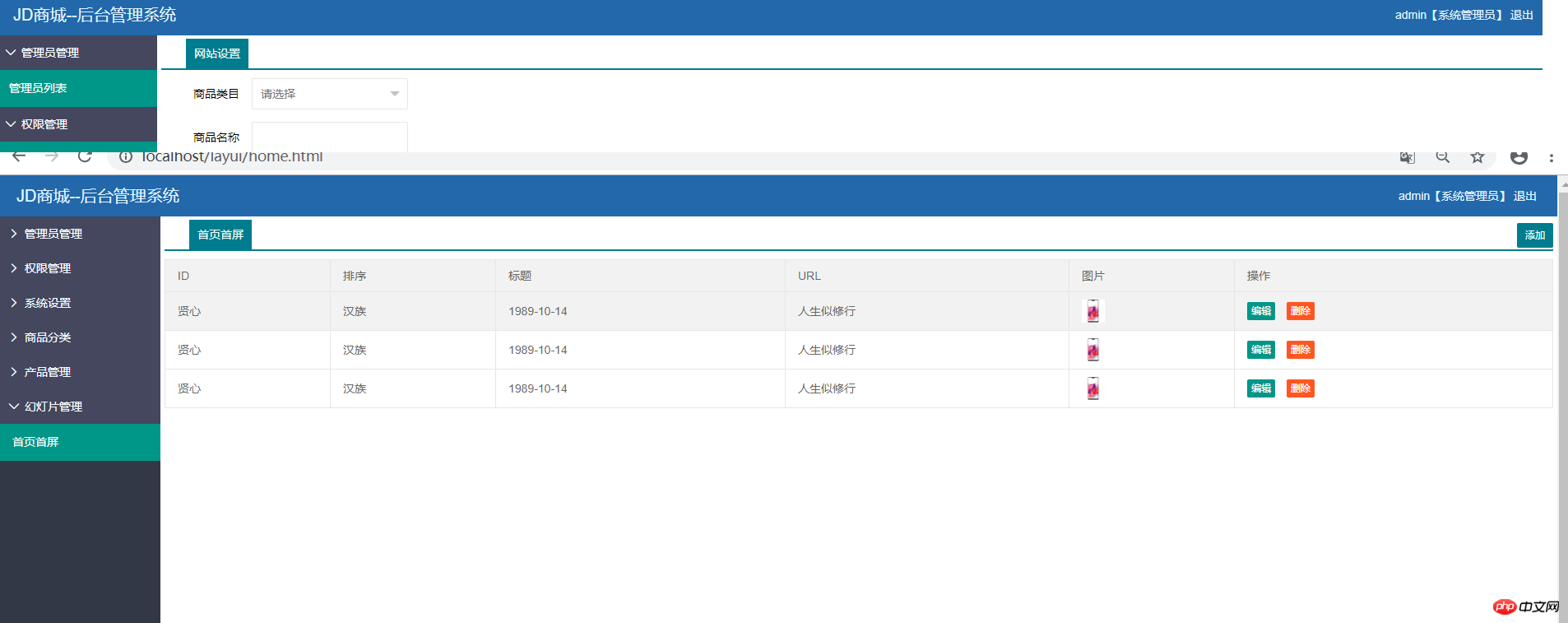Click the 排序 column header
The image size is (1568, 623).
point(413,276)
